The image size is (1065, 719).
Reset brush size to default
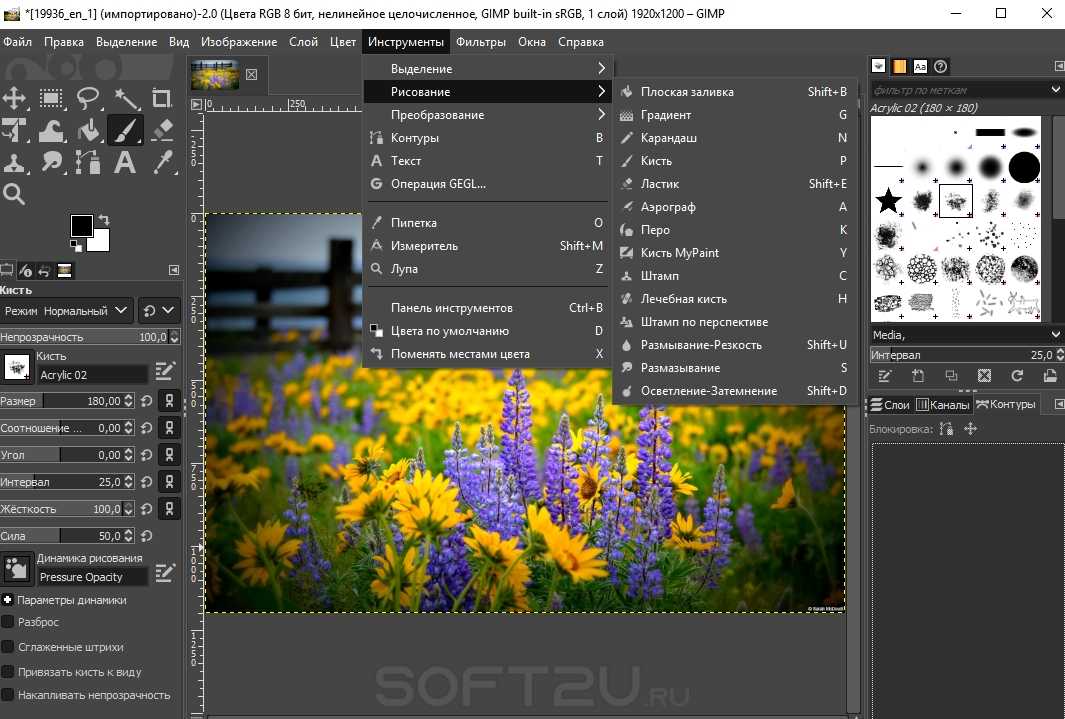point(146,401)
